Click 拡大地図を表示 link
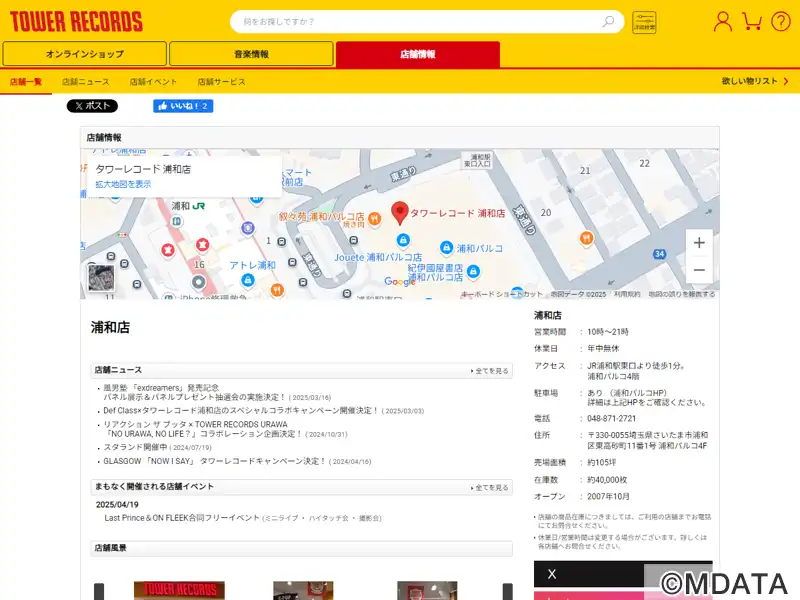Screen dimensions: 800x600 [123, 184]
